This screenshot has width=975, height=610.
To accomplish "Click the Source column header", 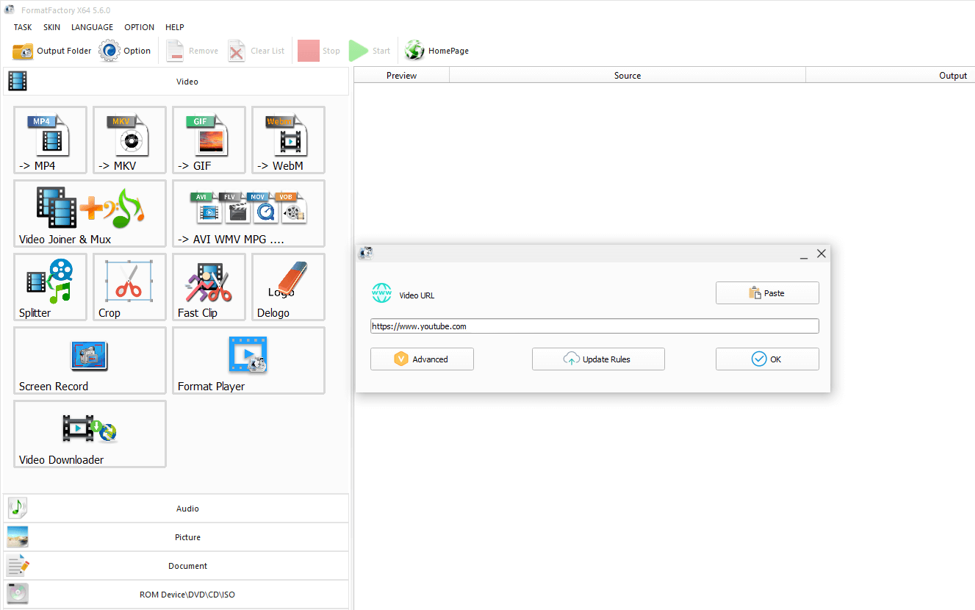I will pos(627,75).
